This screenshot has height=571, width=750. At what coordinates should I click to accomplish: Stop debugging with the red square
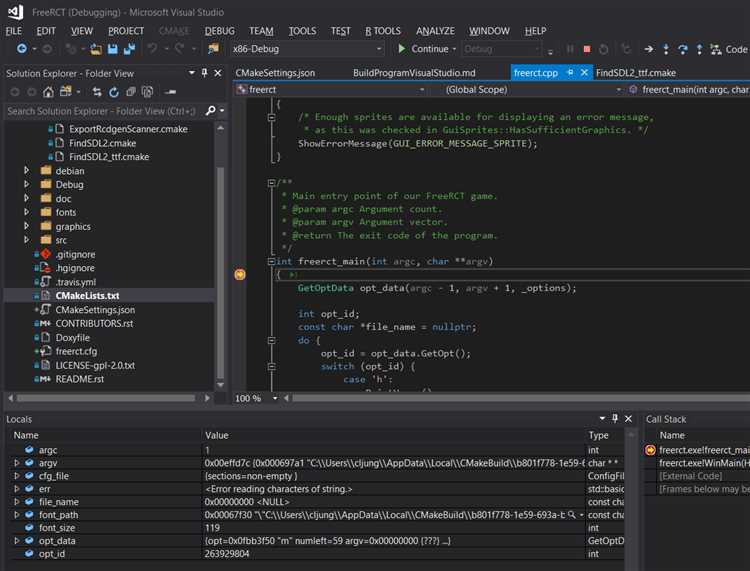click(587, 49)
